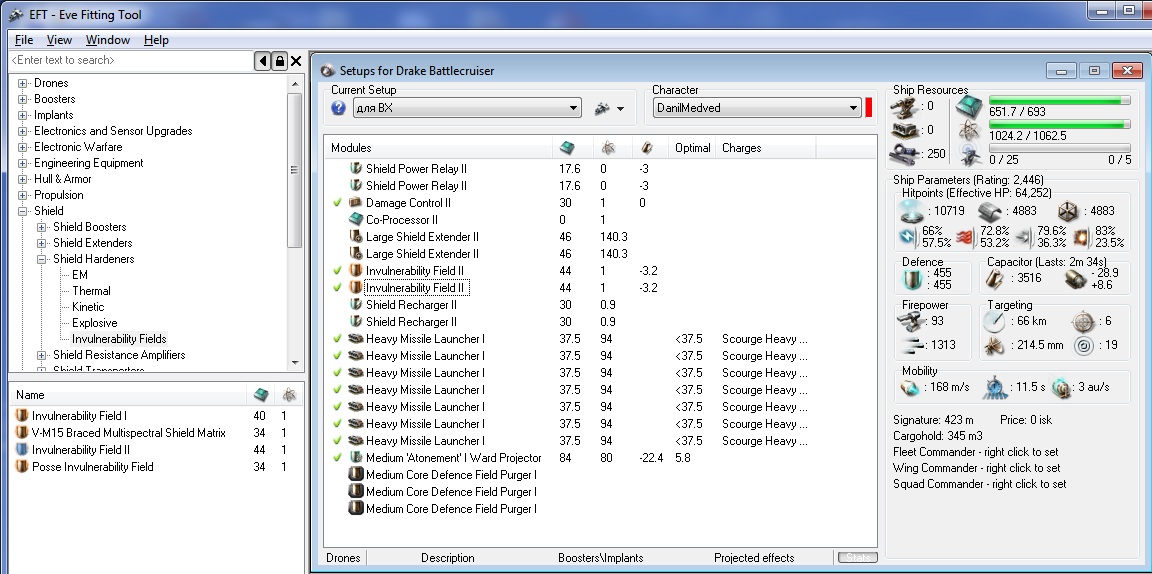Toggle the fifth Heavy Missile Launcher I checkmark

click(x=337, y=406)
